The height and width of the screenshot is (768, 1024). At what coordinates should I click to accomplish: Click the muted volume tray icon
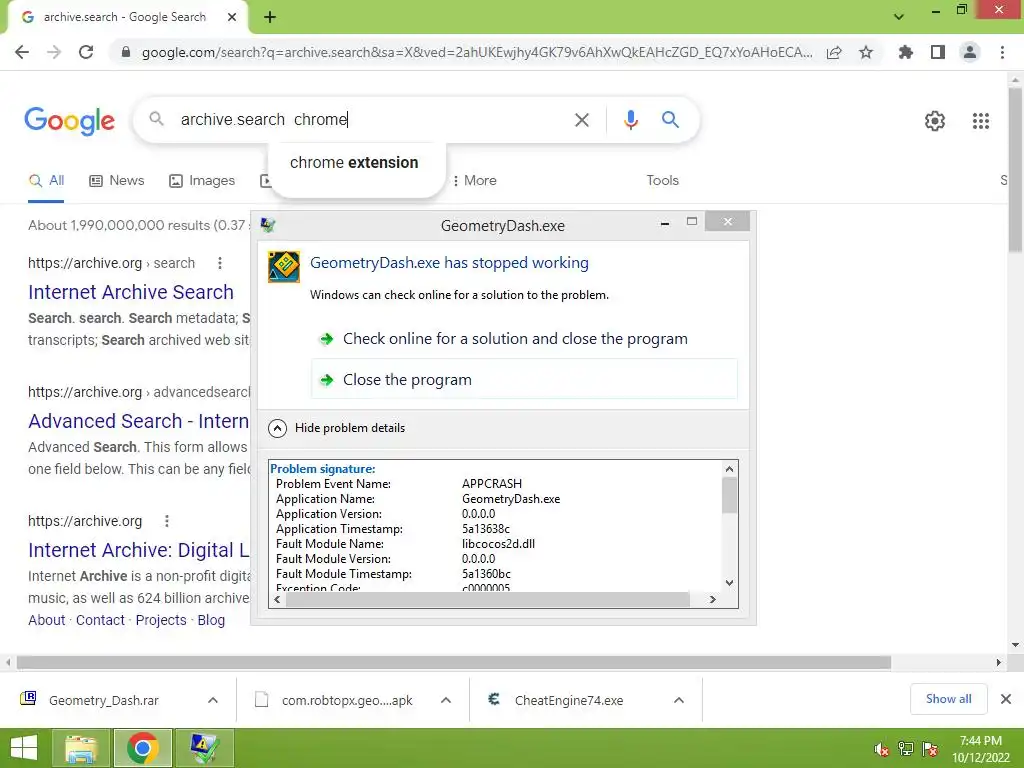pos(882,749)
